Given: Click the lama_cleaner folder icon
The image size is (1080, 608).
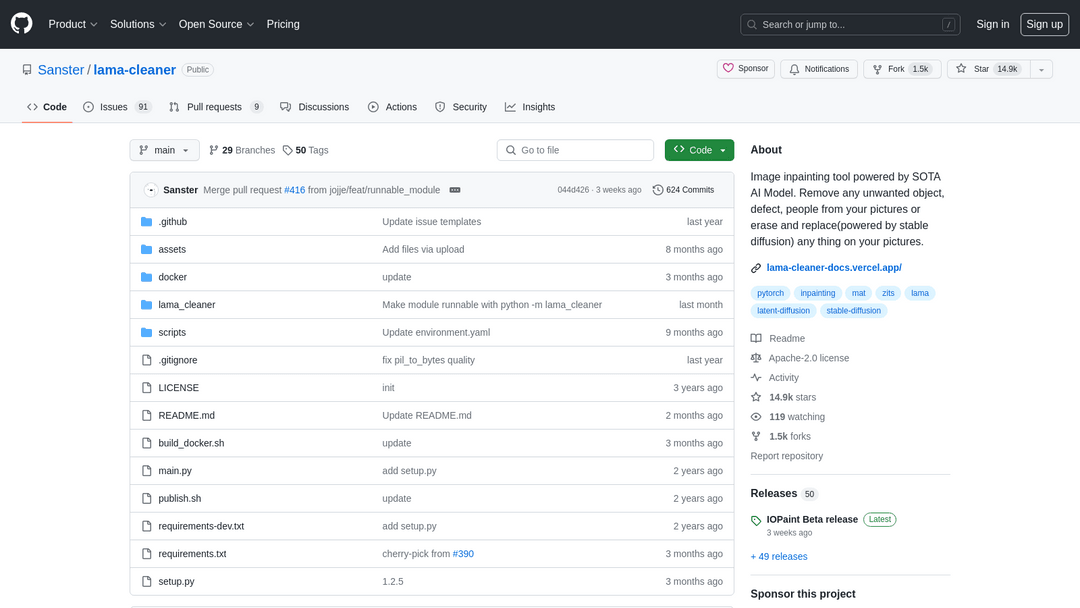Looking at the screenshot, I should click(146, 304).
